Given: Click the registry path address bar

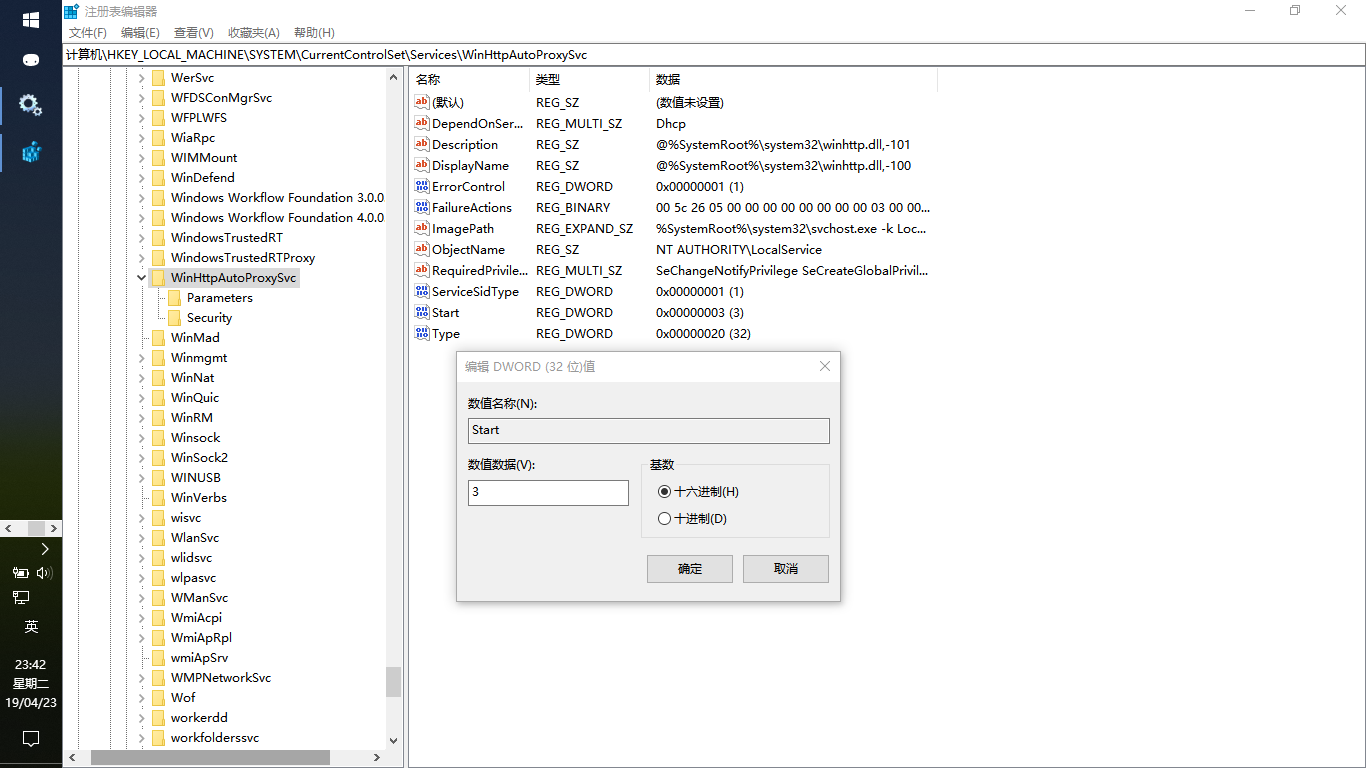Looking at the screenshot, I should [714, 55].
